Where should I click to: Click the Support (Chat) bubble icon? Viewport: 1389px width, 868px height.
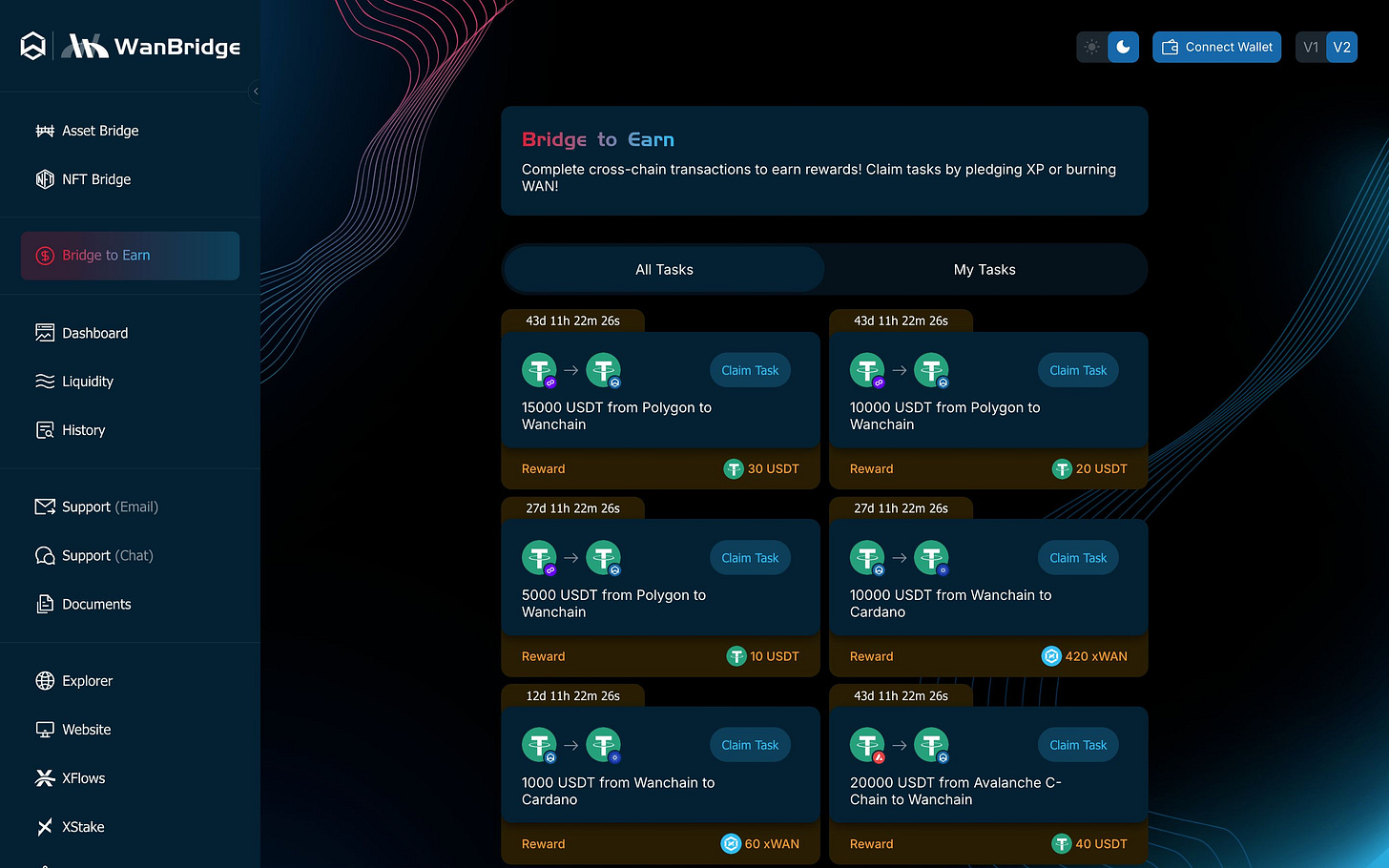tap(45, 555)
